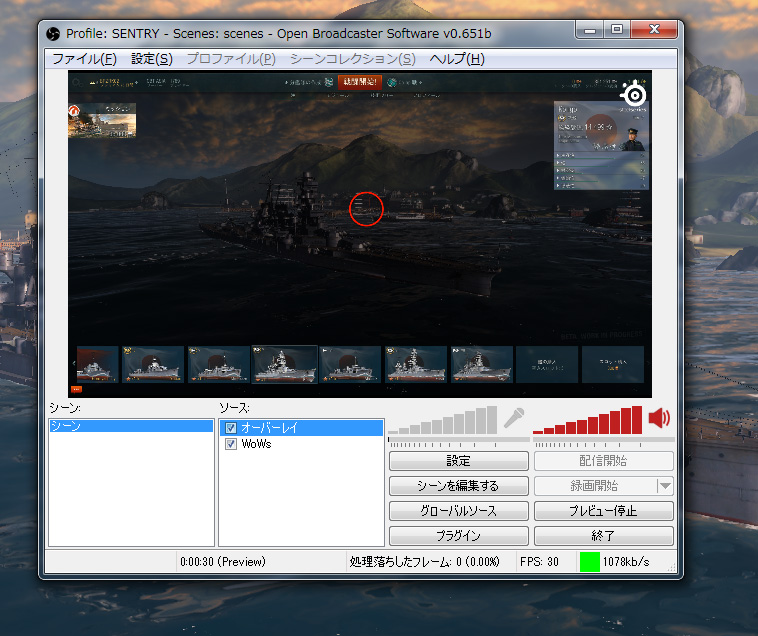This screenshot has width=758, height=636.
Task: Minimize the OBS window
Action: (589, 30)
